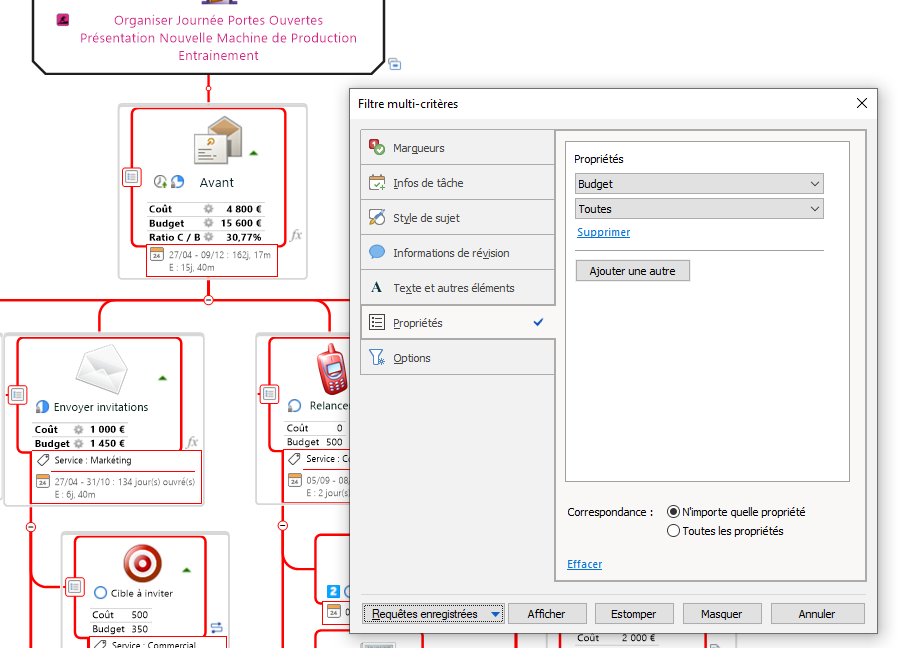This screenshot has height=648, width=898.
Task: Select "N'importe quelle propriété" radio option
Action: [x=673, y=512]
